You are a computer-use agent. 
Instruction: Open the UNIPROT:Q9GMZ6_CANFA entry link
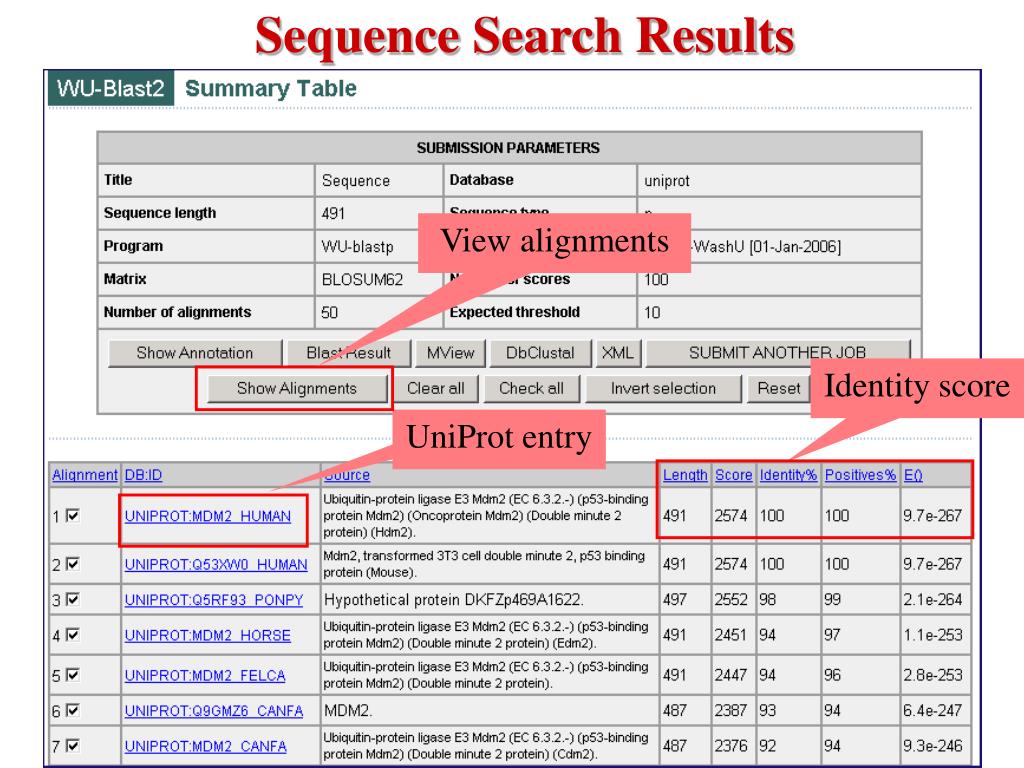(214, 711)
